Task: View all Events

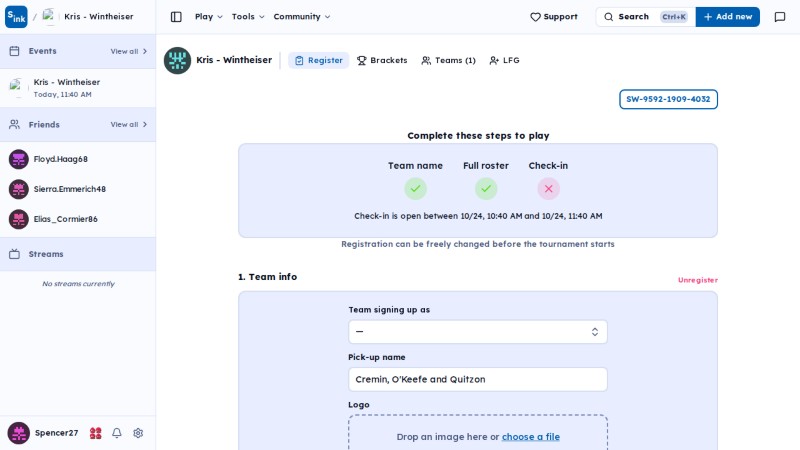Action: point(129,52)
